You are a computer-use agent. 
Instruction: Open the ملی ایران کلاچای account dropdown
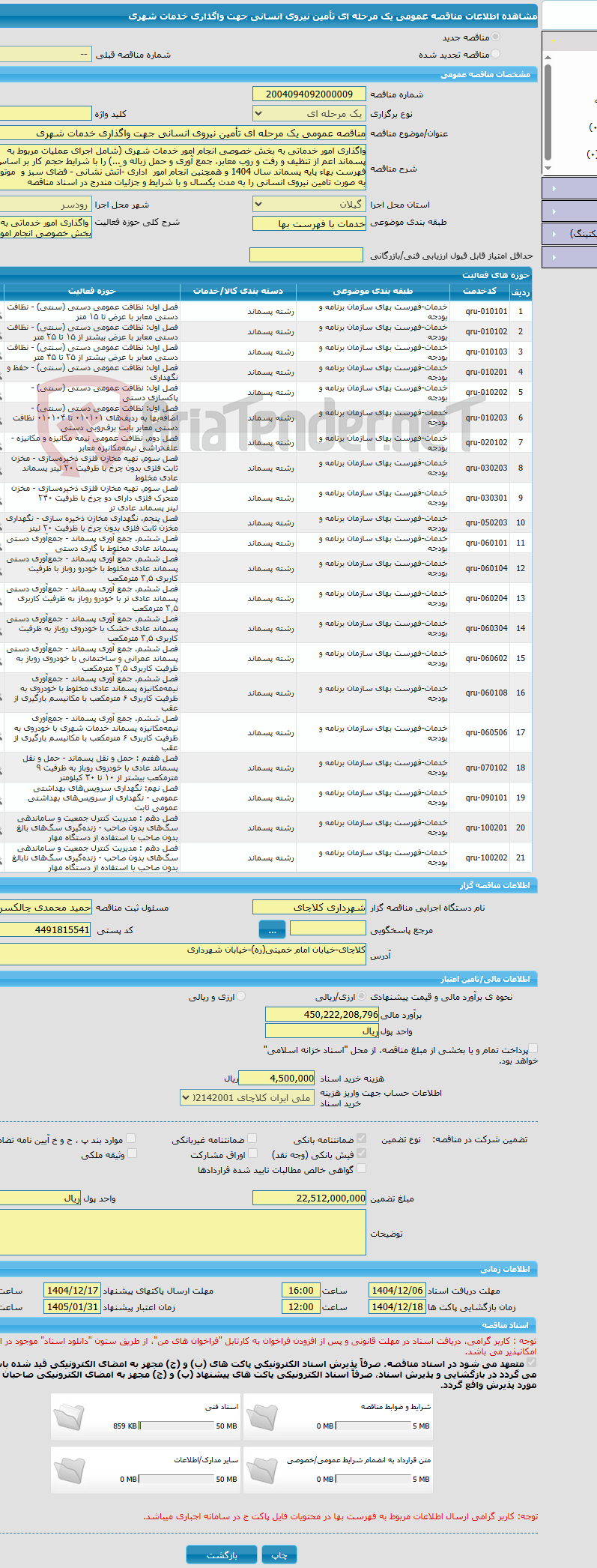pyautogui.click(x=247, y=1097)
